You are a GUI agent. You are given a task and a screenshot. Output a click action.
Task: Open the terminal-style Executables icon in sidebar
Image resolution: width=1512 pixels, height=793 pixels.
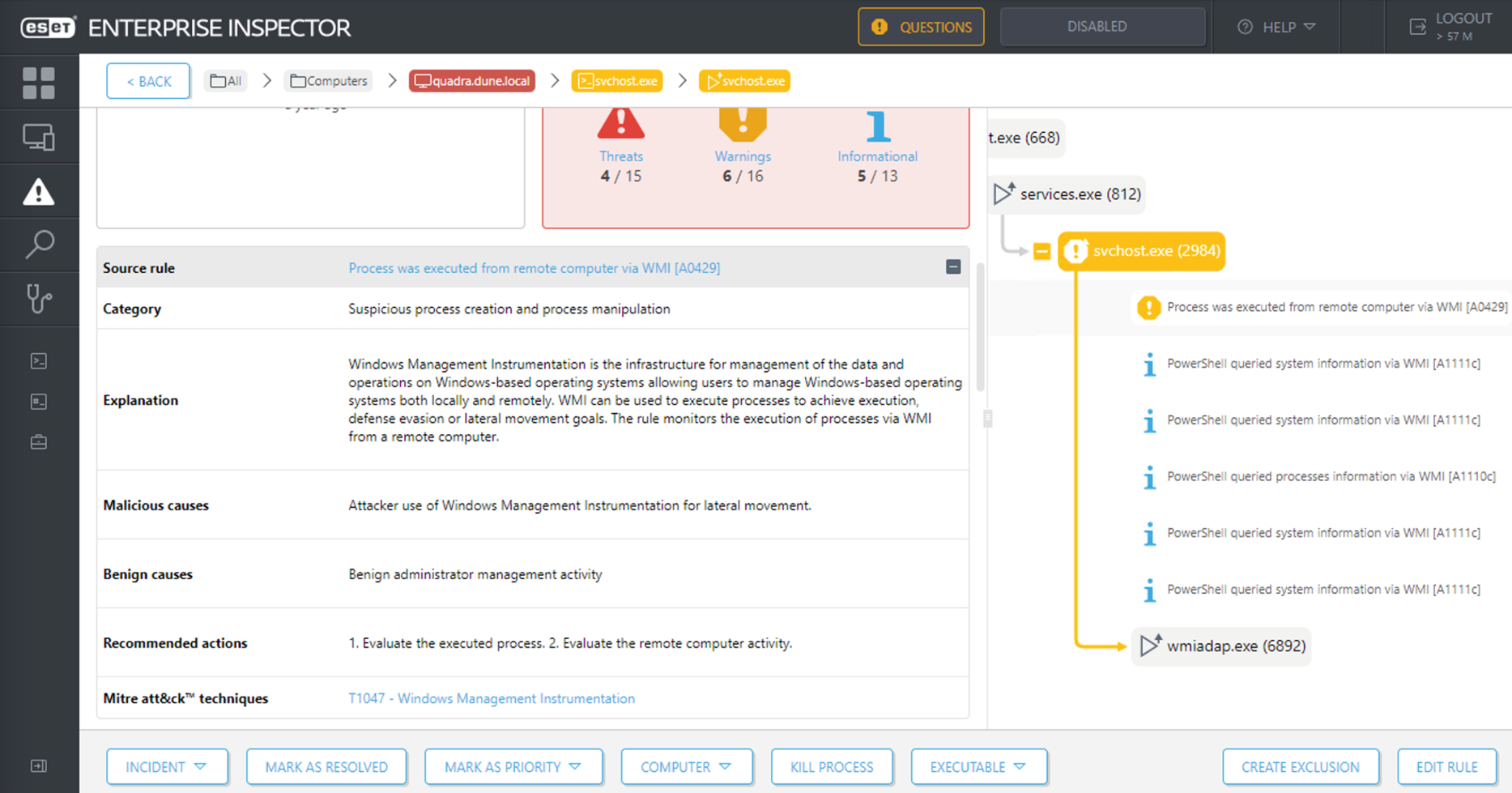[x=39, y=361]
